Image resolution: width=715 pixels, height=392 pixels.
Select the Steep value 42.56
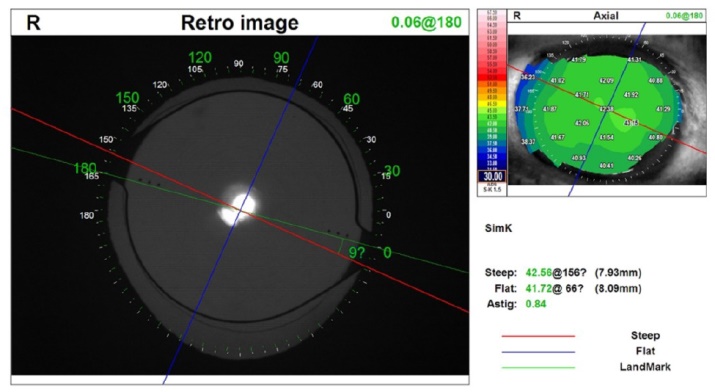[539, 273]
